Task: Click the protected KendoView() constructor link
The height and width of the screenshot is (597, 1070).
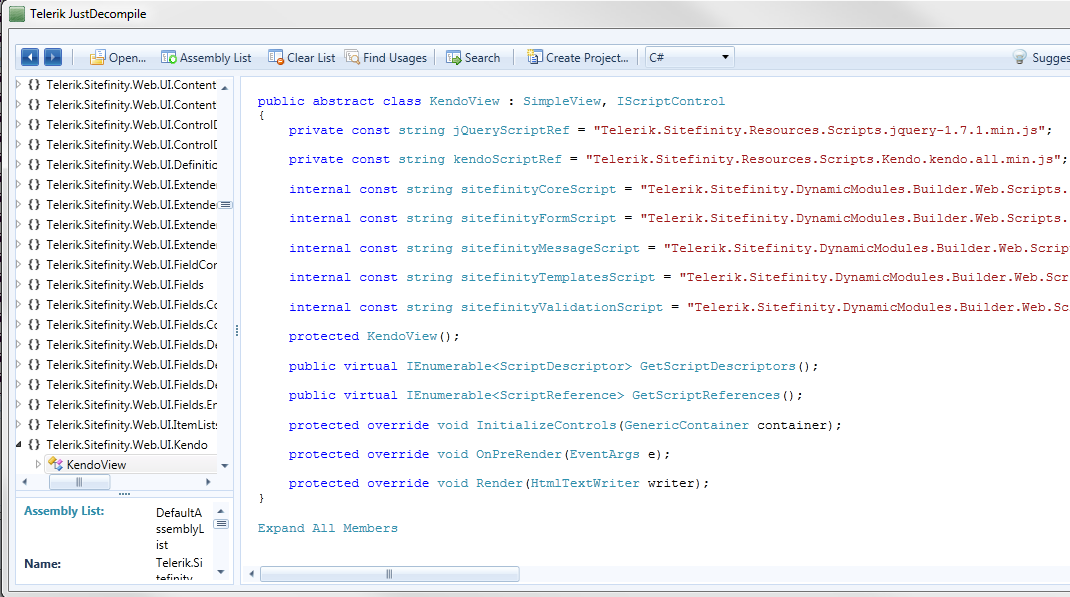Action: coord(402,336)
